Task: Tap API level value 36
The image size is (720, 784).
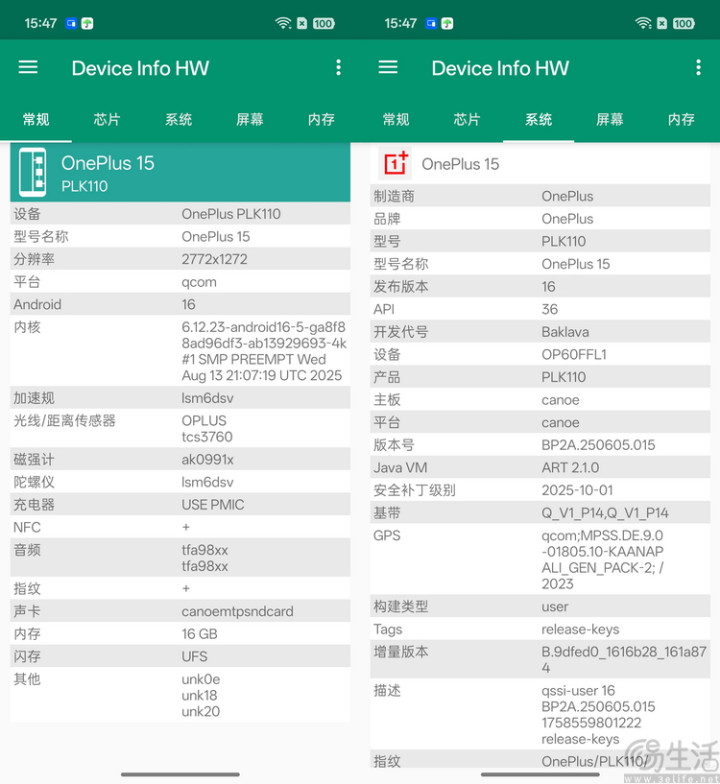Action: [x=550, y=309]
